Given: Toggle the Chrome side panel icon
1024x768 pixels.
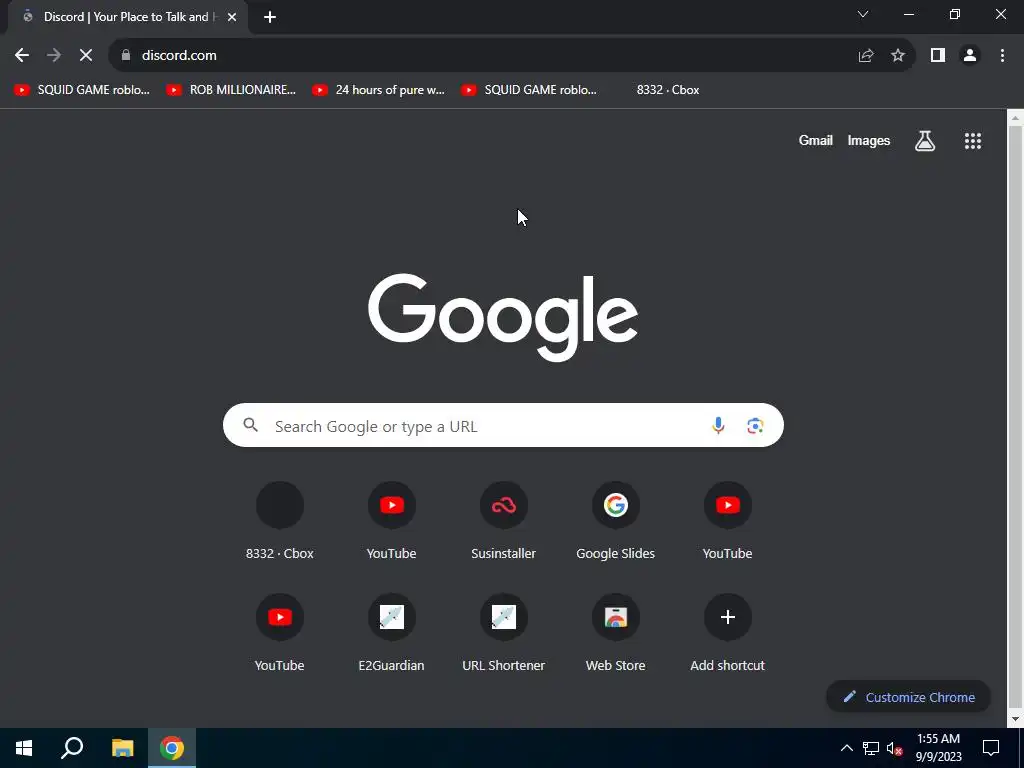Looking at the screenshot, I should pos(938,56).
